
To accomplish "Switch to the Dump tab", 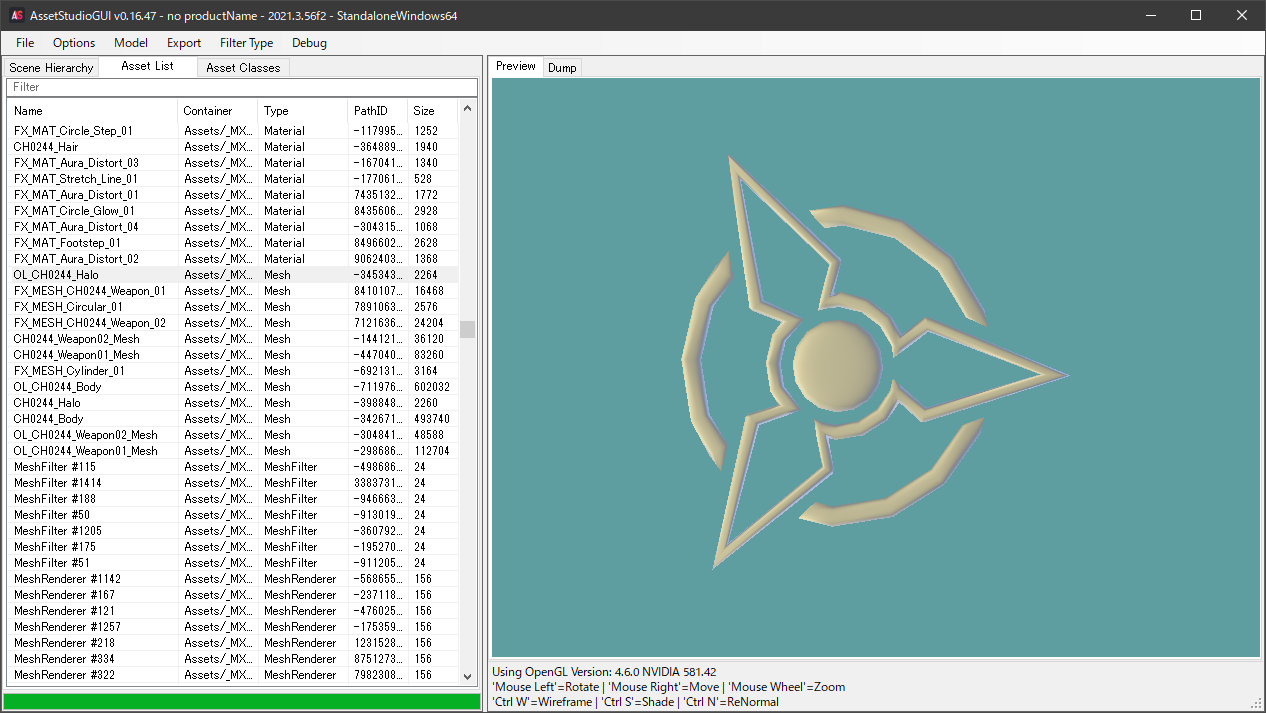I will coord(562,68).
